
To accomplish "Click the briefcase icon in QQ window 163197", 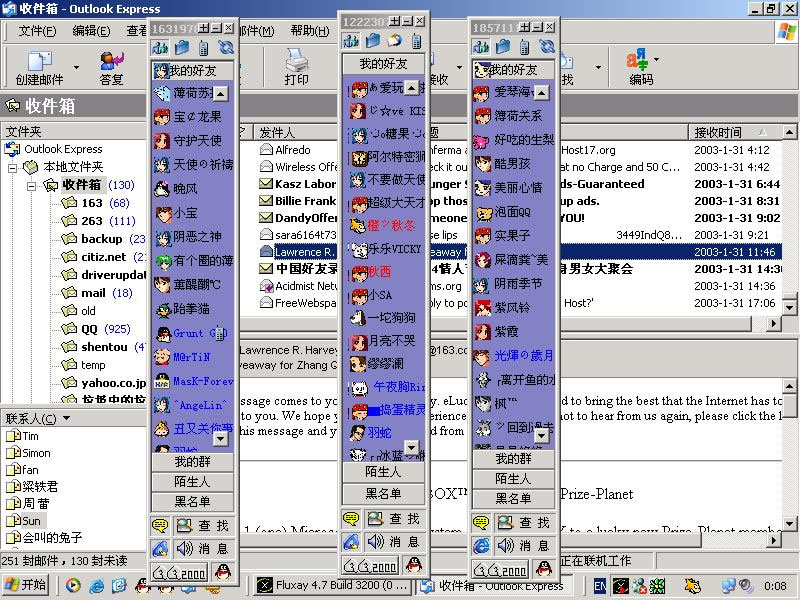I will [x=182, y=48].
